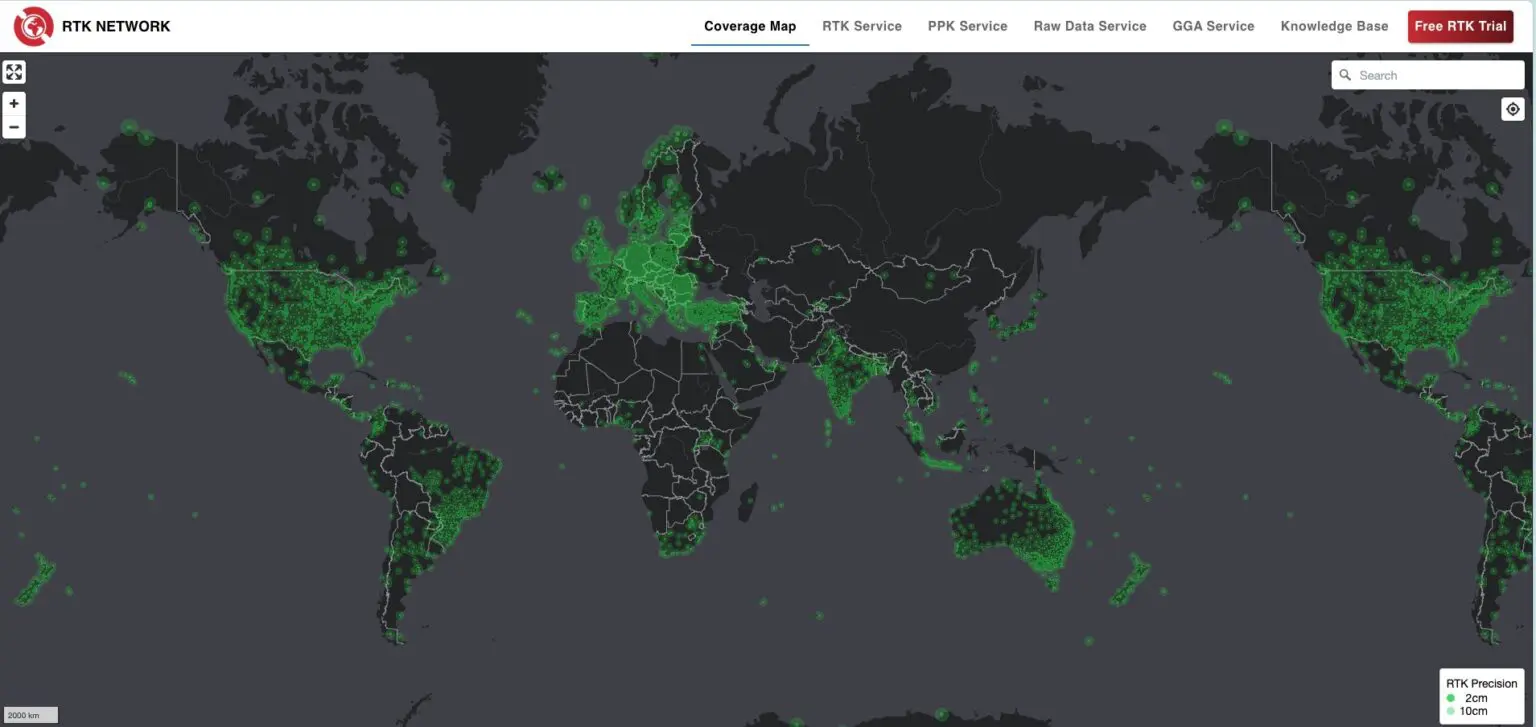Image resolution: width=1536 pixels, height=727 pixels.
Task: Navigate to Raw Data Service
Action: (1090, 26)
